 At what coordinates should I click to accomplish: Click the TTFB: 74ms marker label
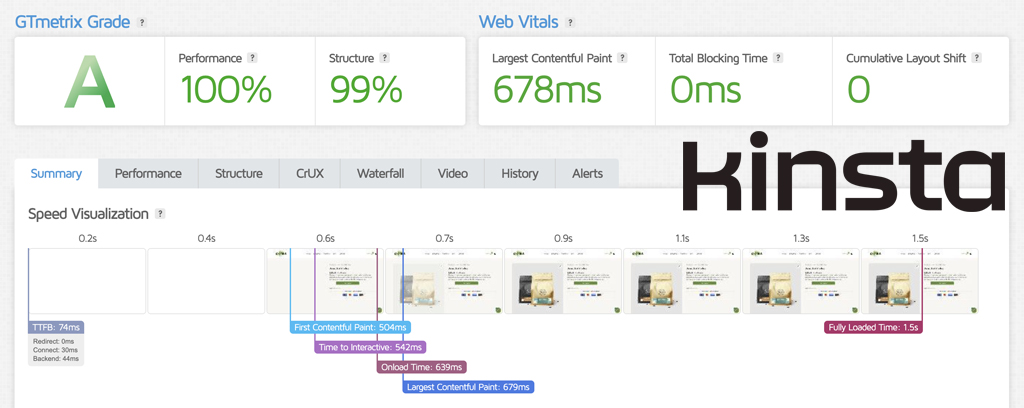point(56,328)
